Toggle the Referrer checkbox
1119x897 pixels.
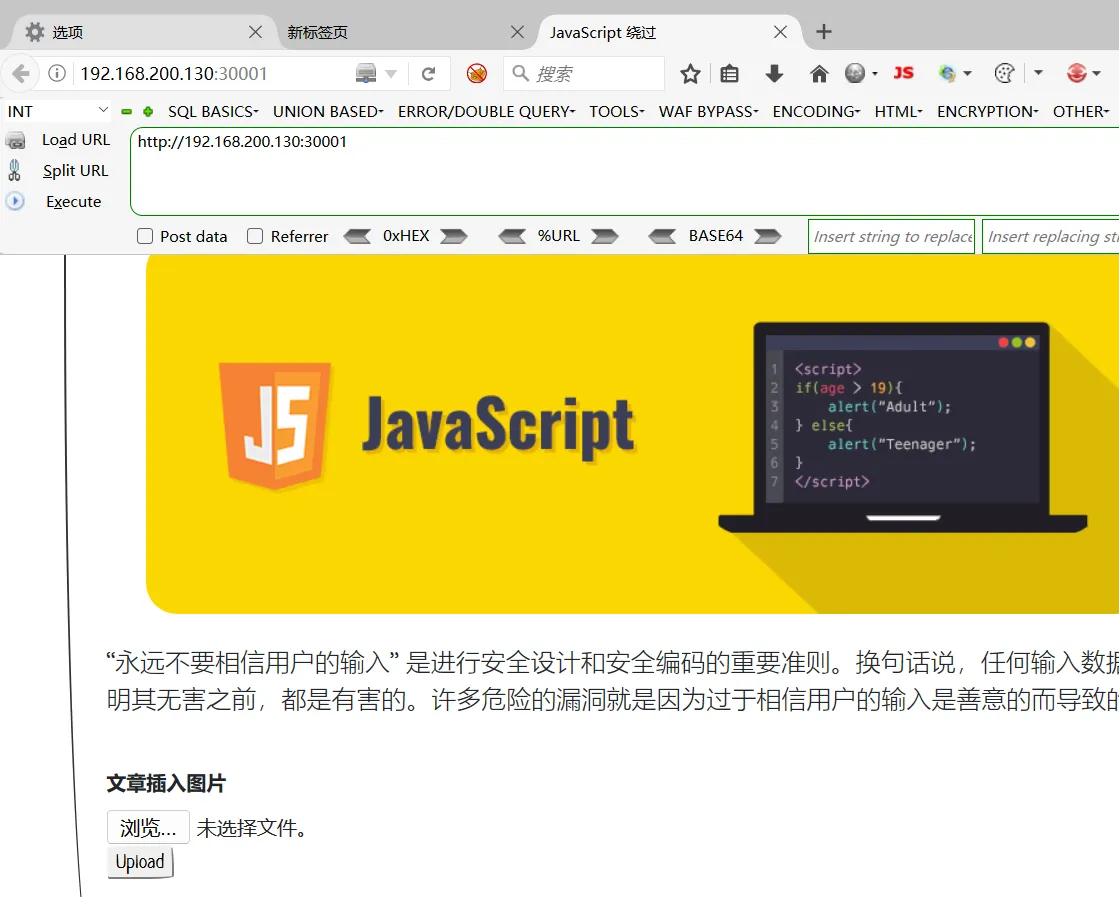click(255, 236)
